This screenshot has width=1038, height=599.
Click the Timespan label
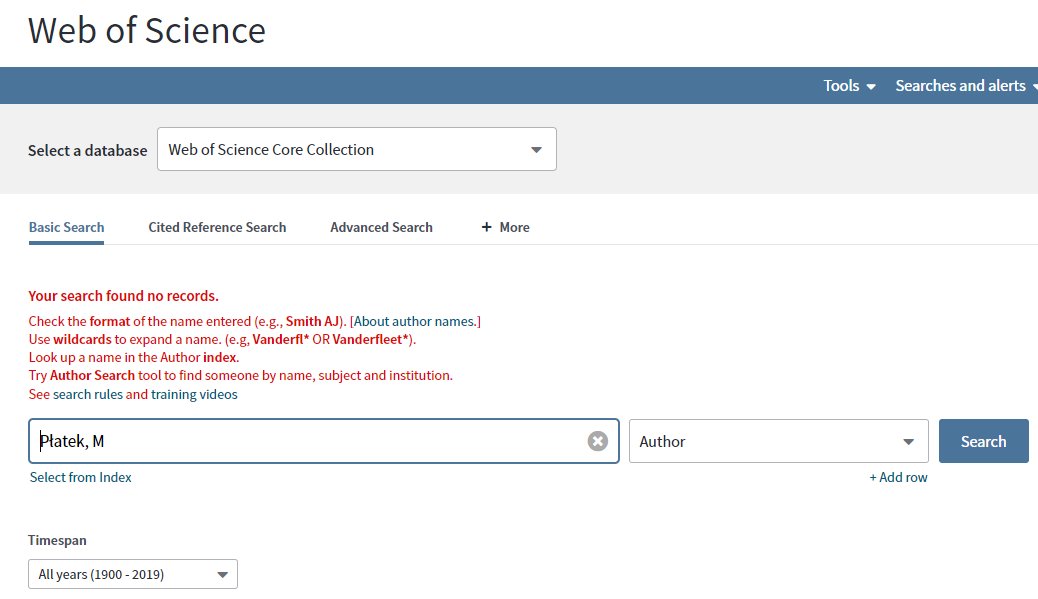[x=57, y=540]
